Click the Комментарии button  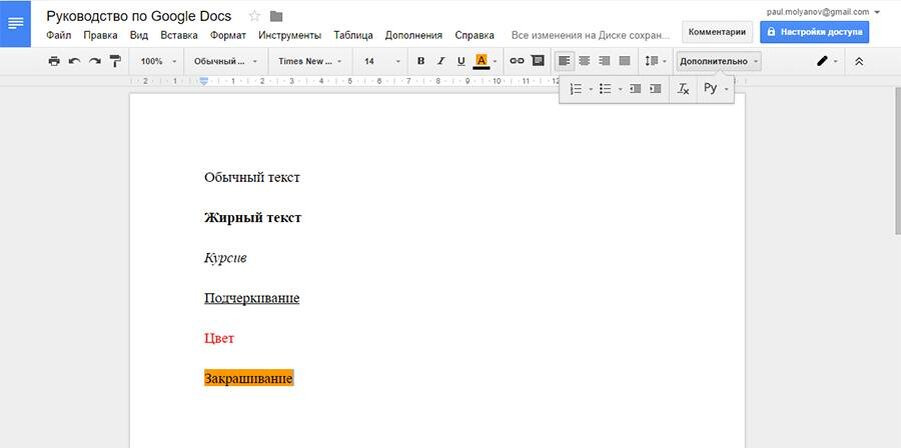pyautogui.click(x=717, y=32)
